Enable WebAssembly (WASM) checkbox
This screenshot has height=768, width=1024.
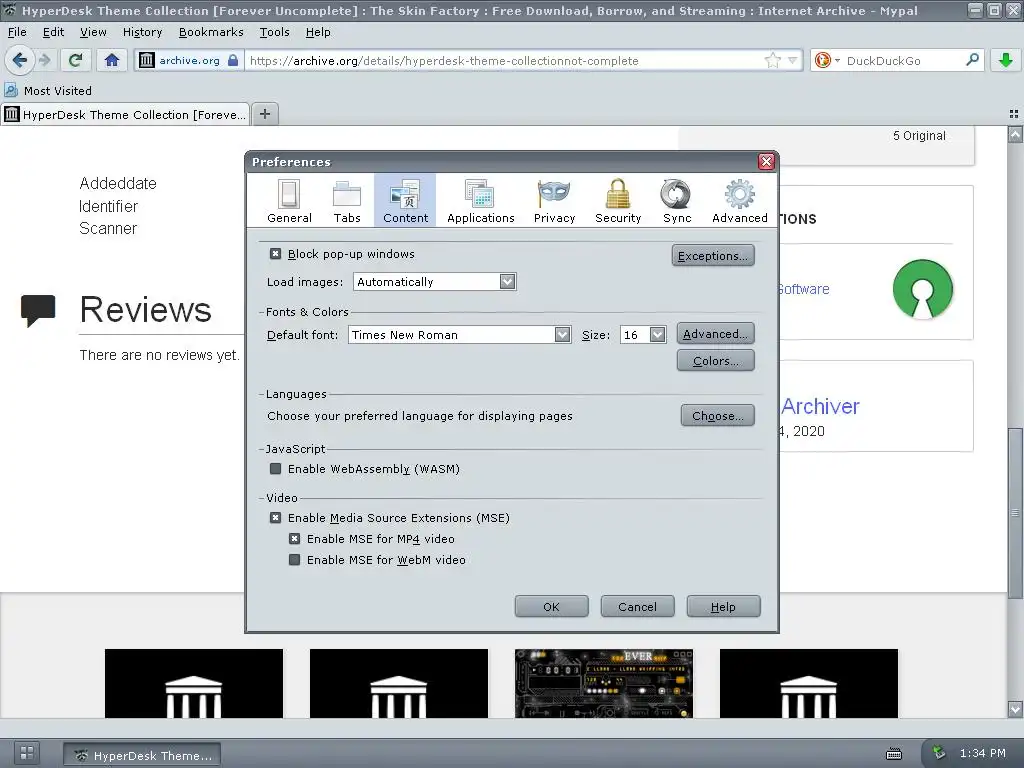coord(276,469)
